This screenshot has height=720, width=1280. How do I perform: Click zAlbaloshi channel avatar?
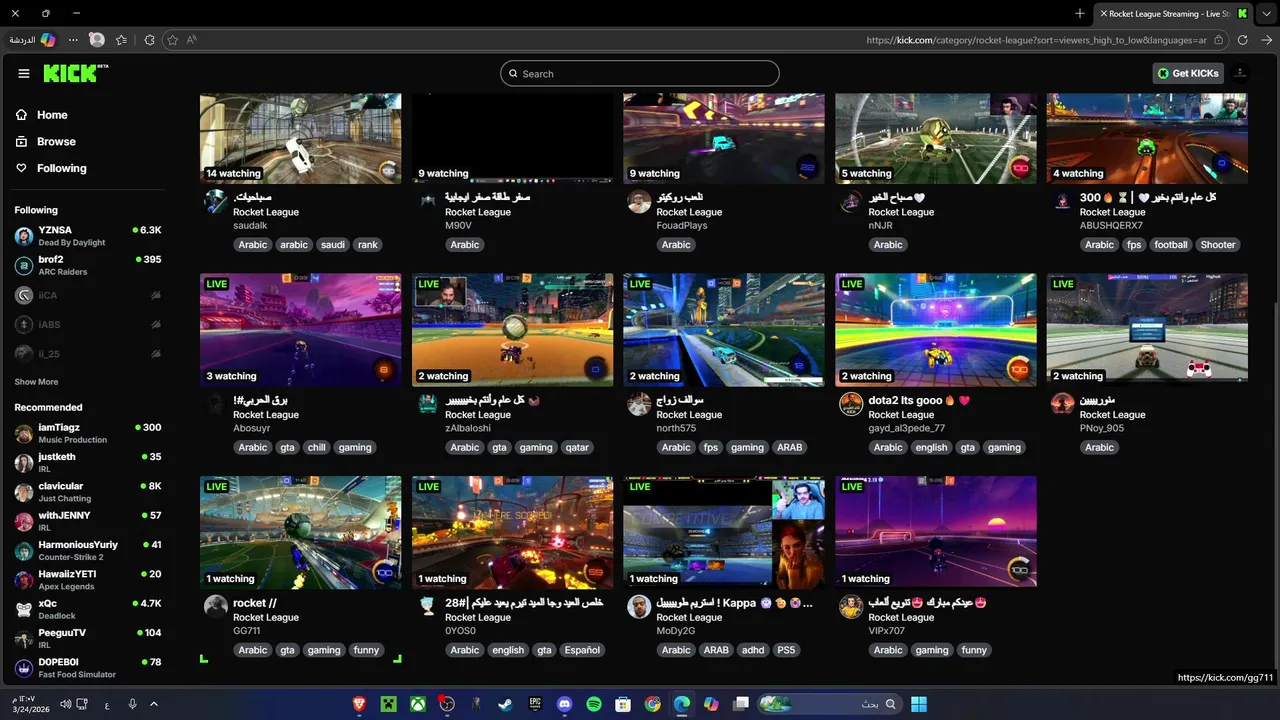coord(428,404)
